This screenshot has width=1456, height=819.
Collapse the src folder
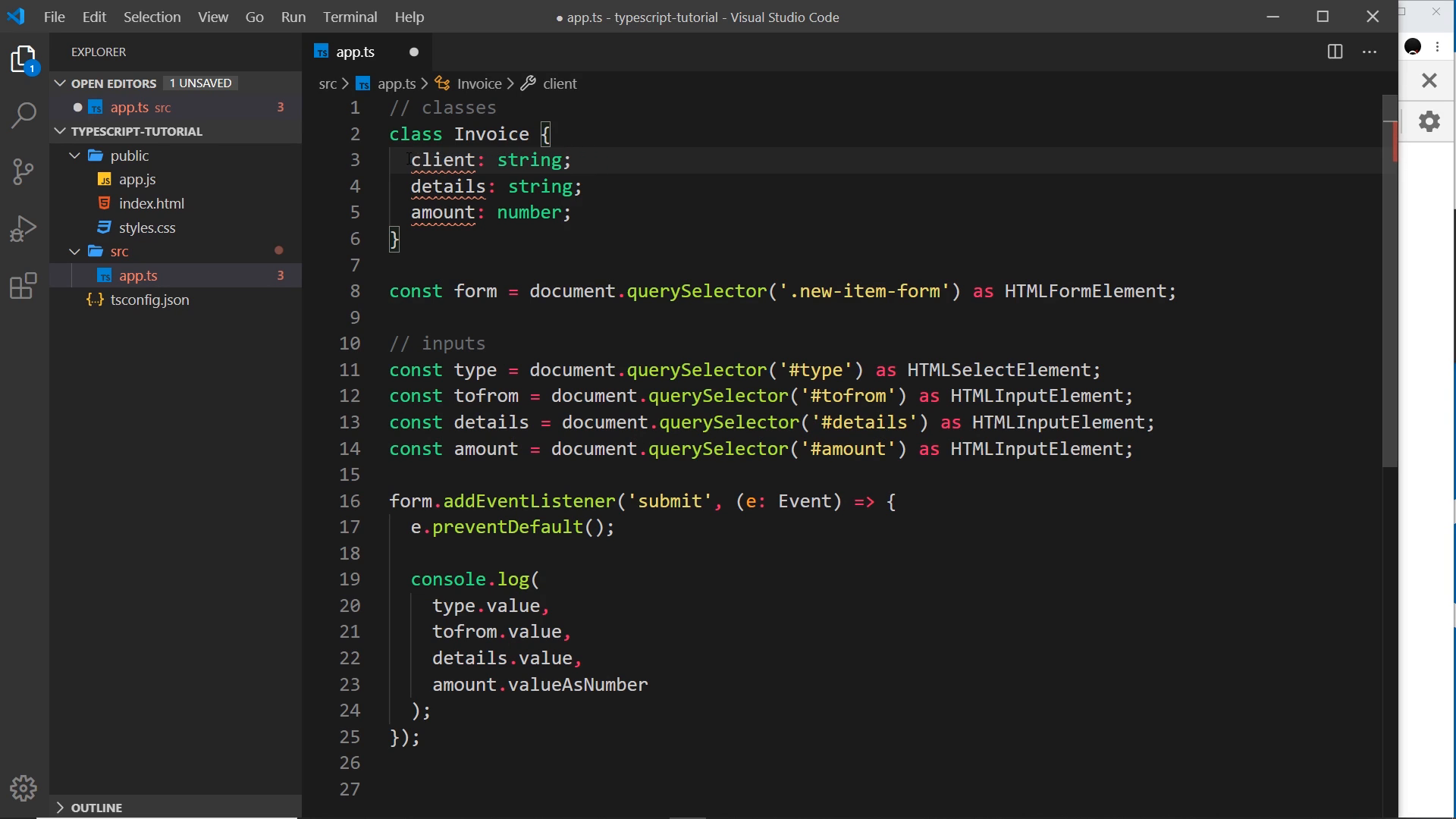point(74,251)
